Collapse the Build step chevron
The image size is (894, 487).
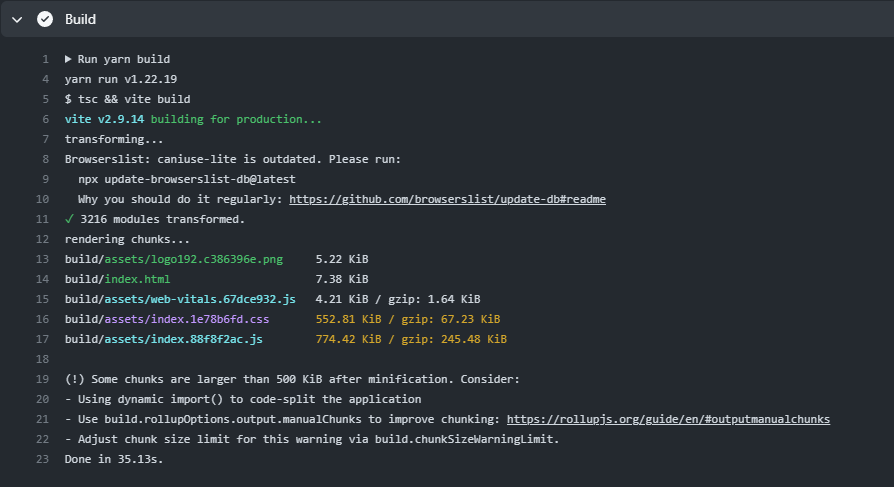tap(17, 19)
